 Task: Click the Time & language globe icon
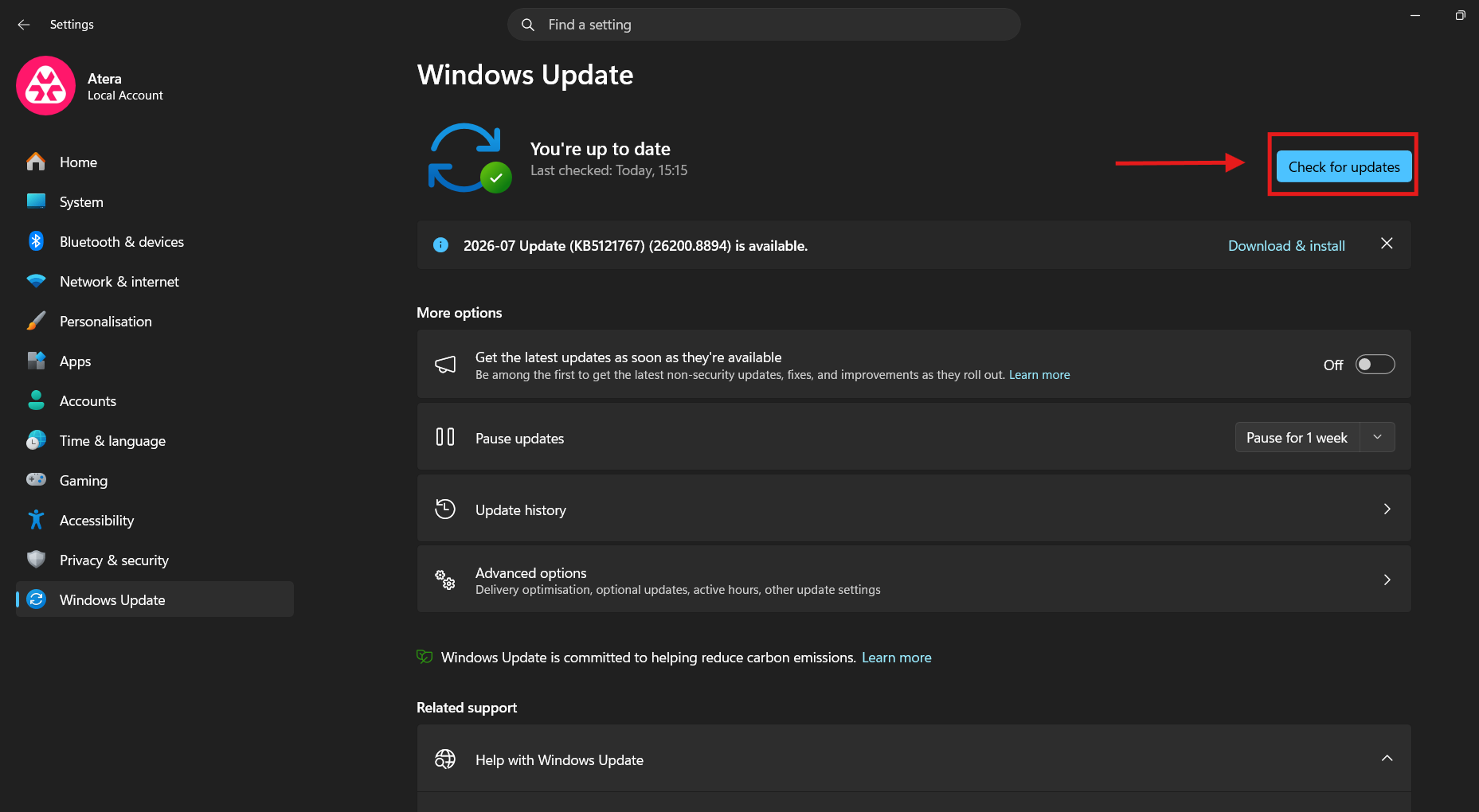pos(36,440)
